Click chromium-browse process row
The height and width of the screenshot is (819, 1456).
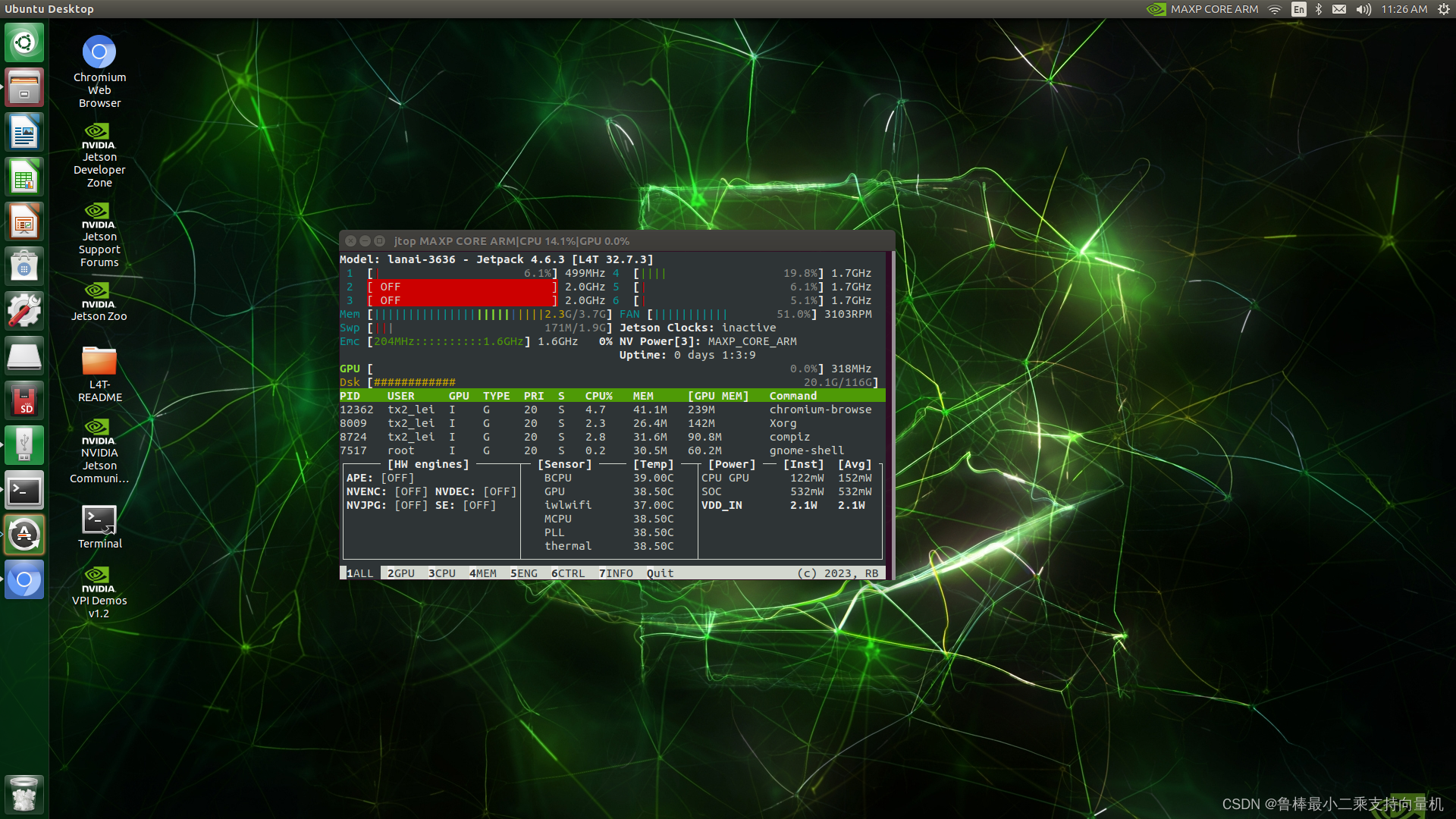(612, 409)
